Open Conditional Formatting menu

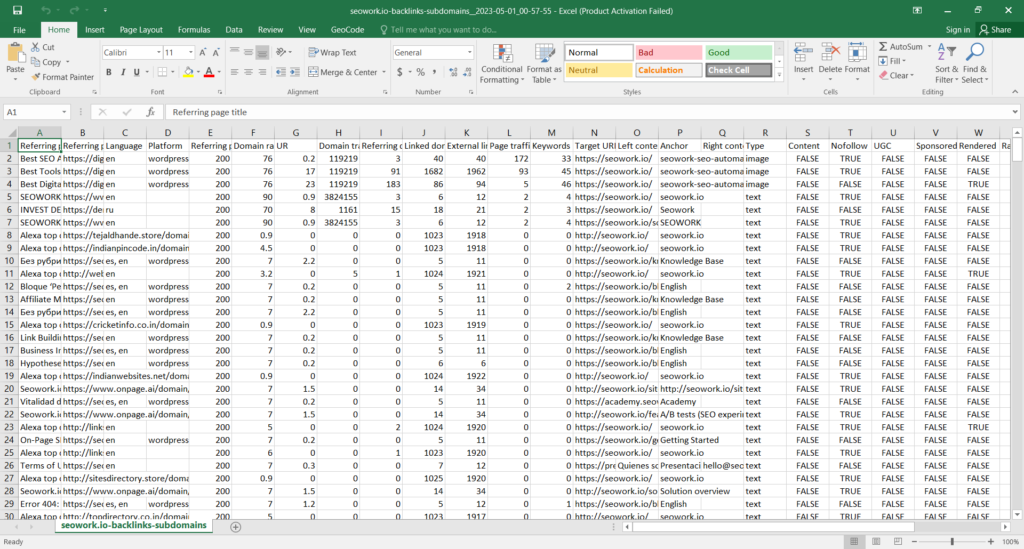(502, 63)
